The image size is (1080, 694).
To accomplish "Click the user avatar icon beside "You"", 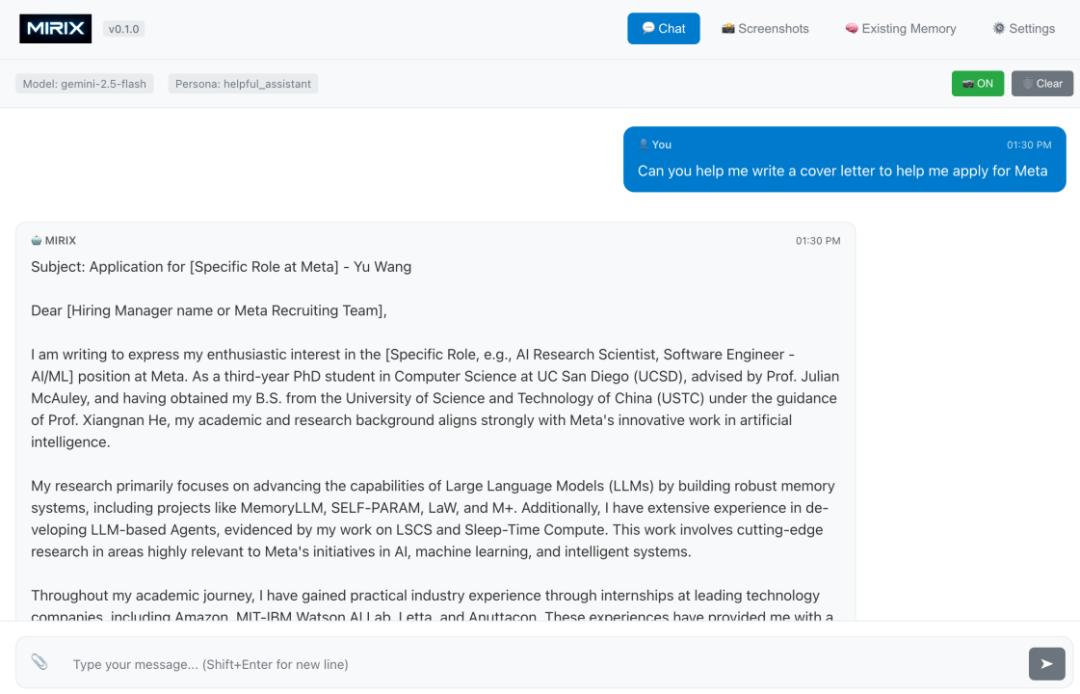I will click(643, 145).
